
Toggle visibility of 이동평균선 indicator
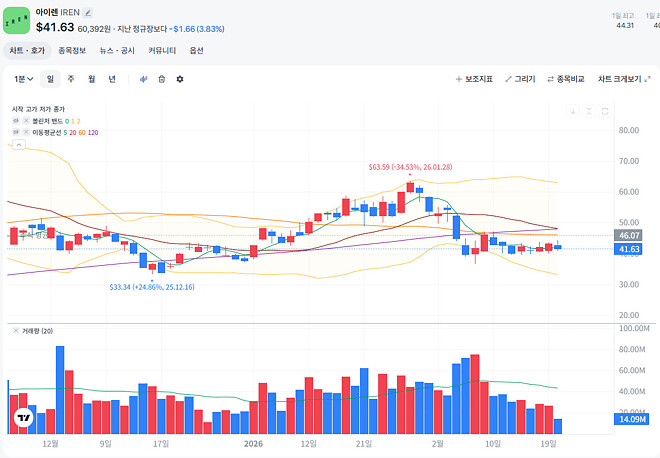[16, 132]
